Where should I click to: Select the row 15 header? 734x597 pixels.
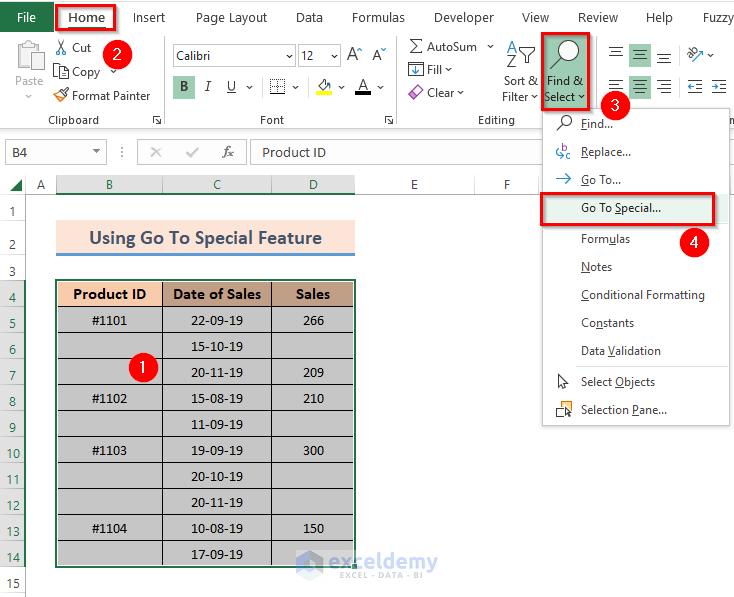tap(13, 583)
